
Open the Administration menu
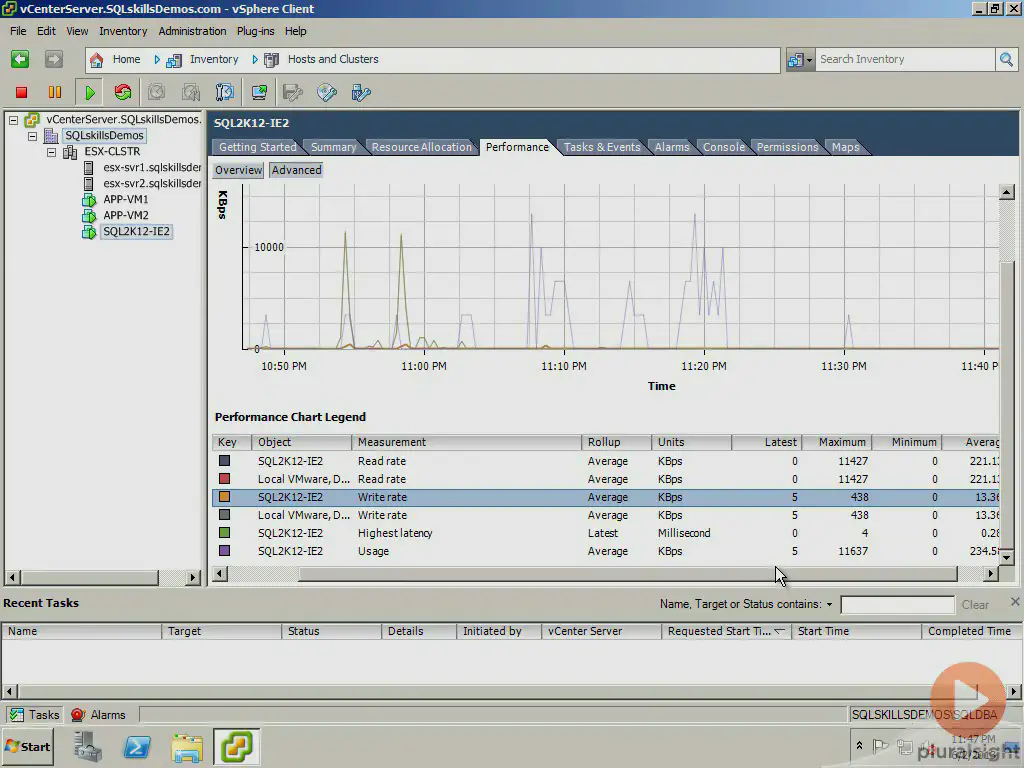(192, 31)
